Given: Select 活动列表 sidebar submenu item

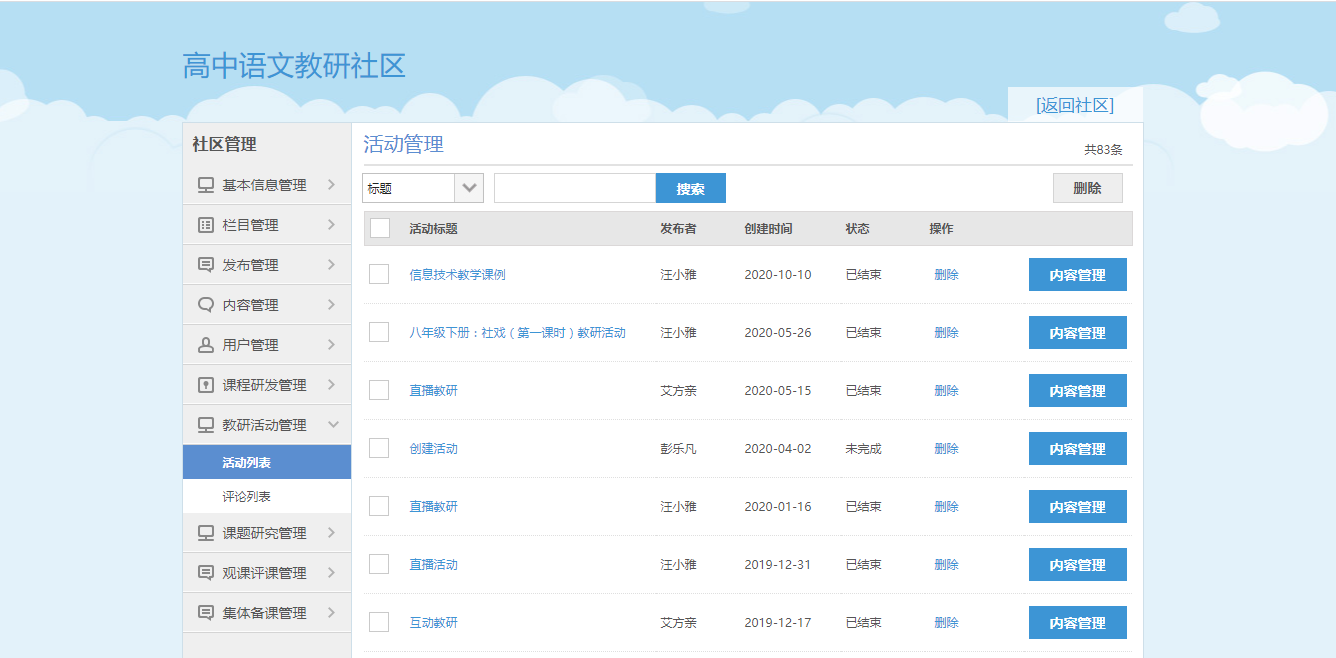Looking at the screenshot, I should coord(247,463).
